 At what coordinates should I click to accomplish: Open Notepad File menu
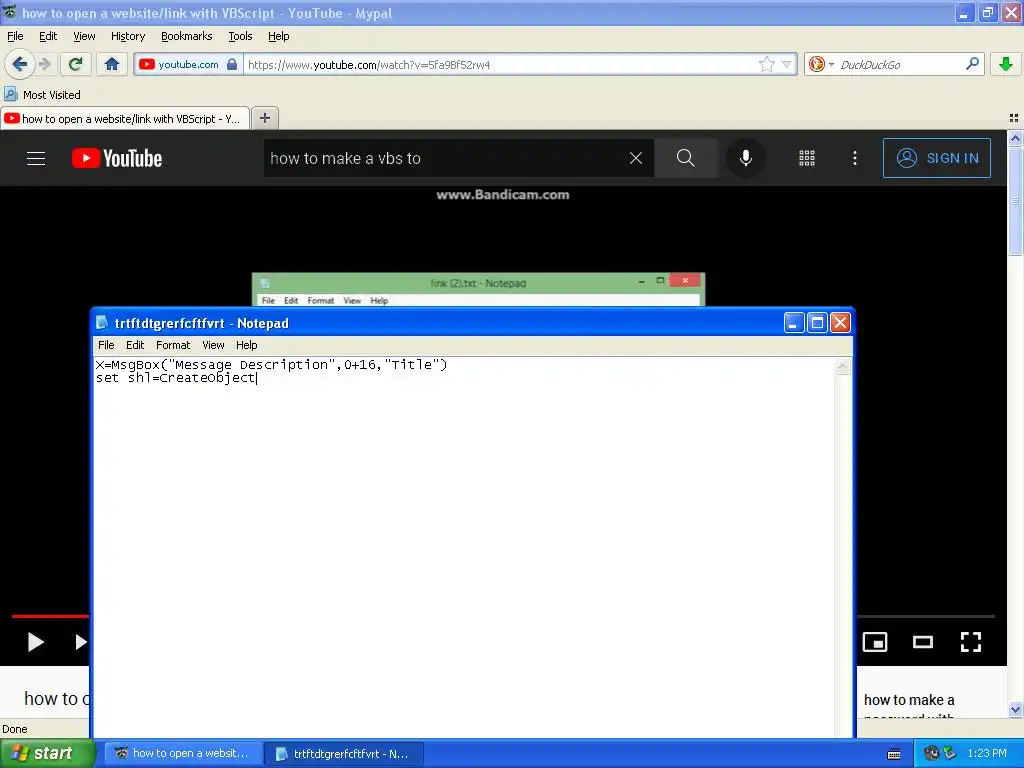106,345
